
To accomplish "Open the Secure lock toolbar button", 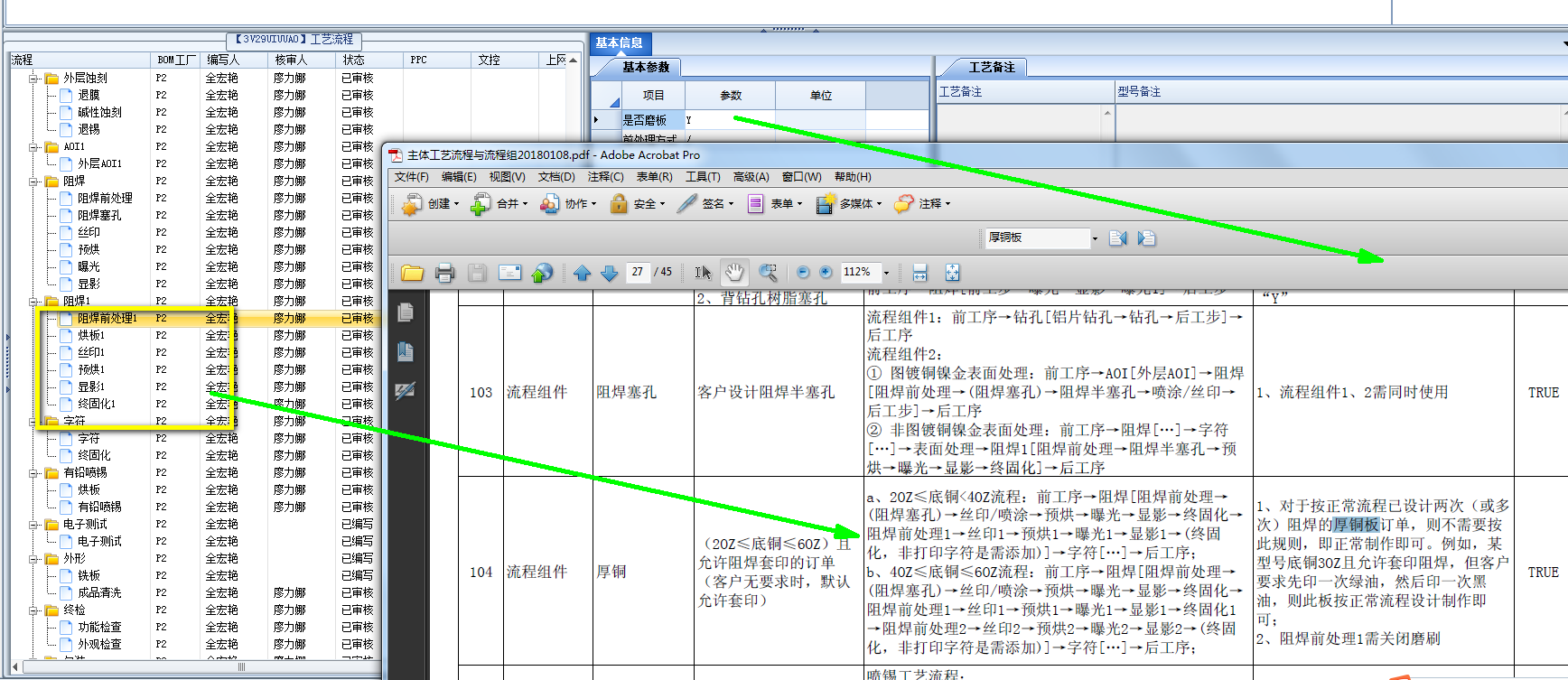I will tap(637, 204).
